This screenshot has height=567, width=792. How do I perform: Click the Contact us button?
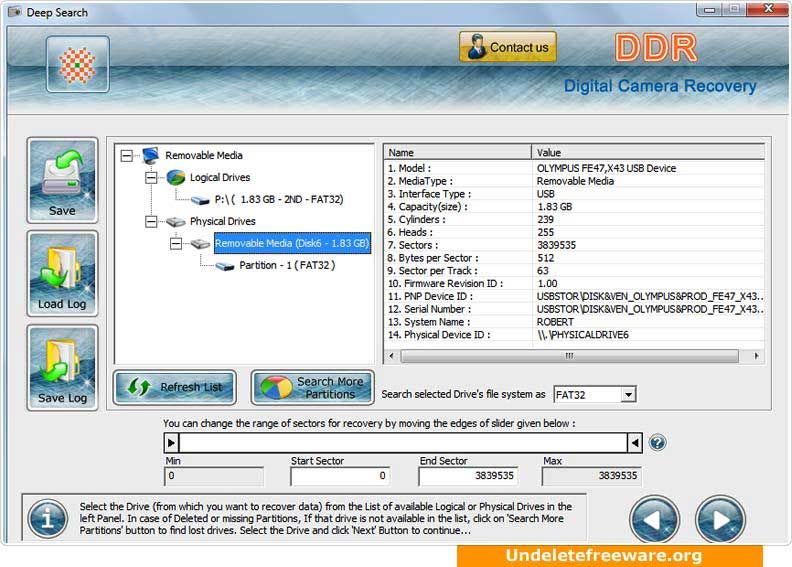coord(508,47)
